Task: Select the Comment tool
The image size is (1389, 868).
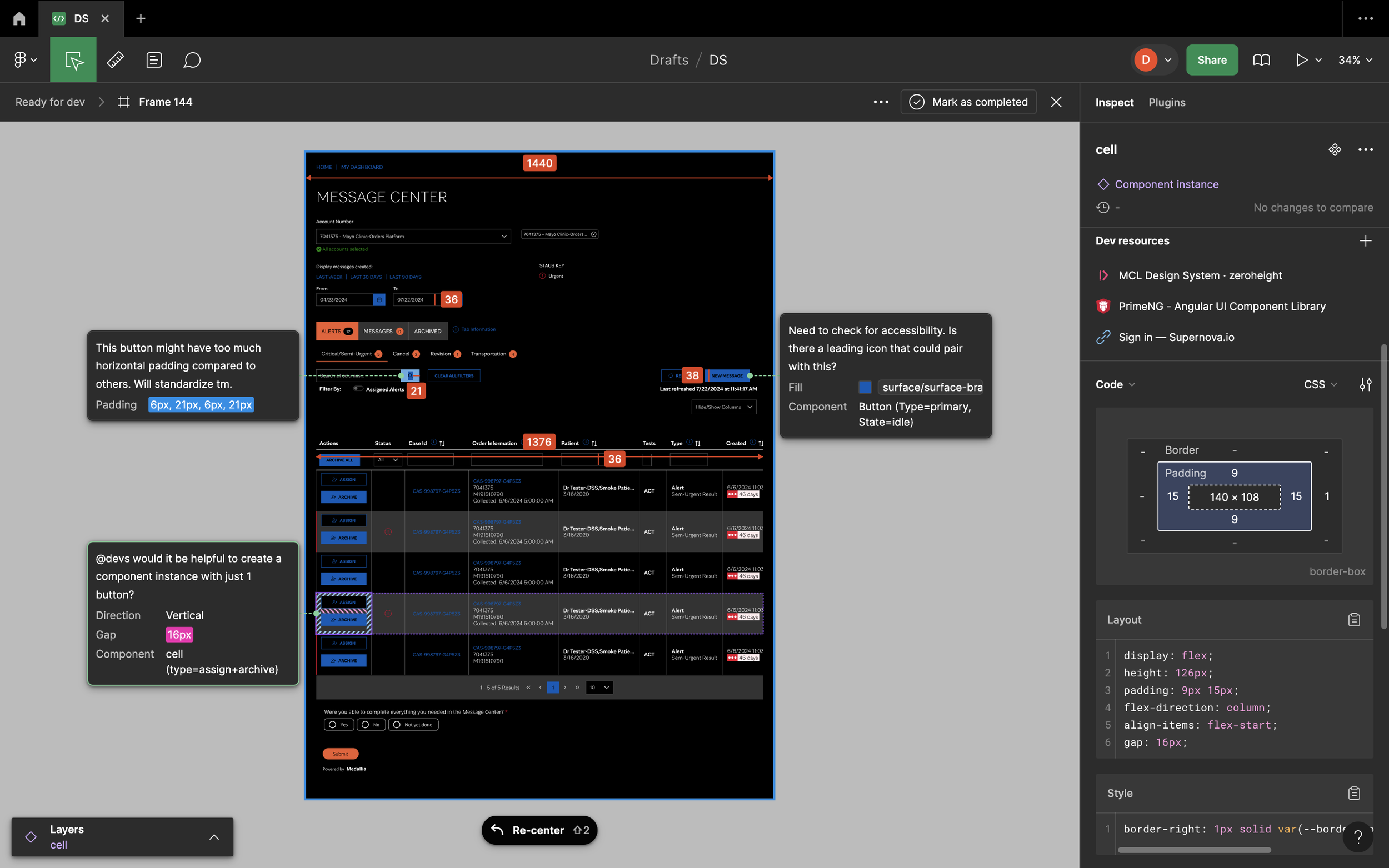Action: (x=192, y=60)
